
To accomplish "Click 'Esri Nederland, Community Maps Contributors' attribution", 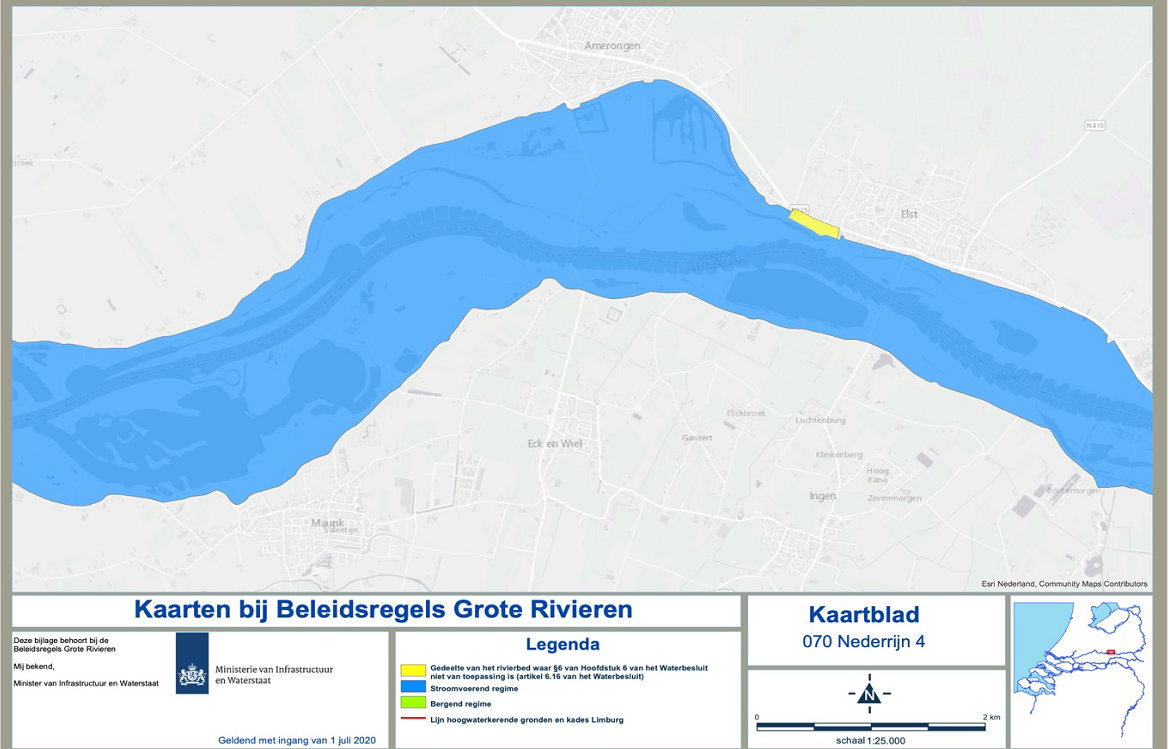I will (1063, 583).
